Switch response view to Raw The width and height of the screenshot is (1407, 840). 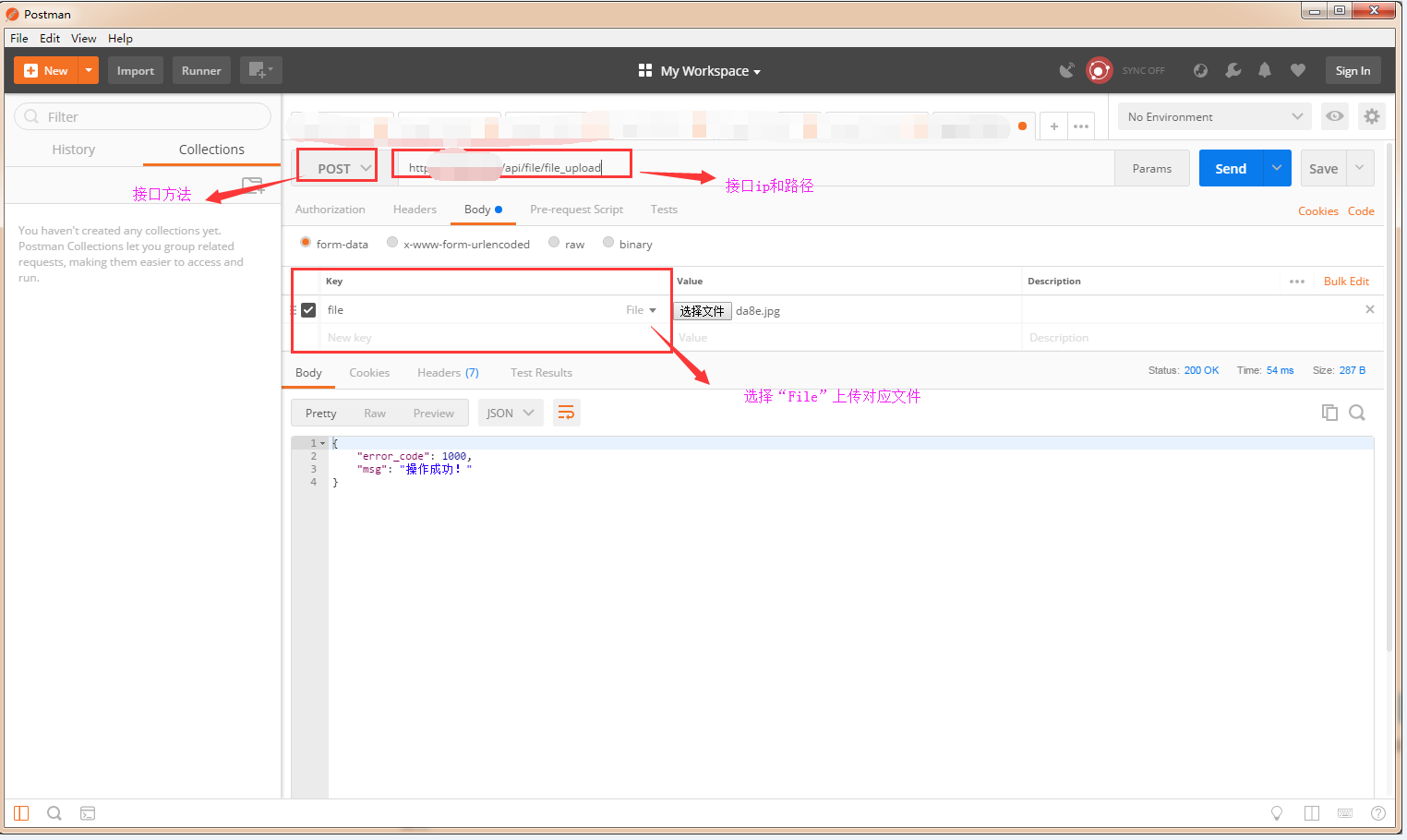[375, 414]
